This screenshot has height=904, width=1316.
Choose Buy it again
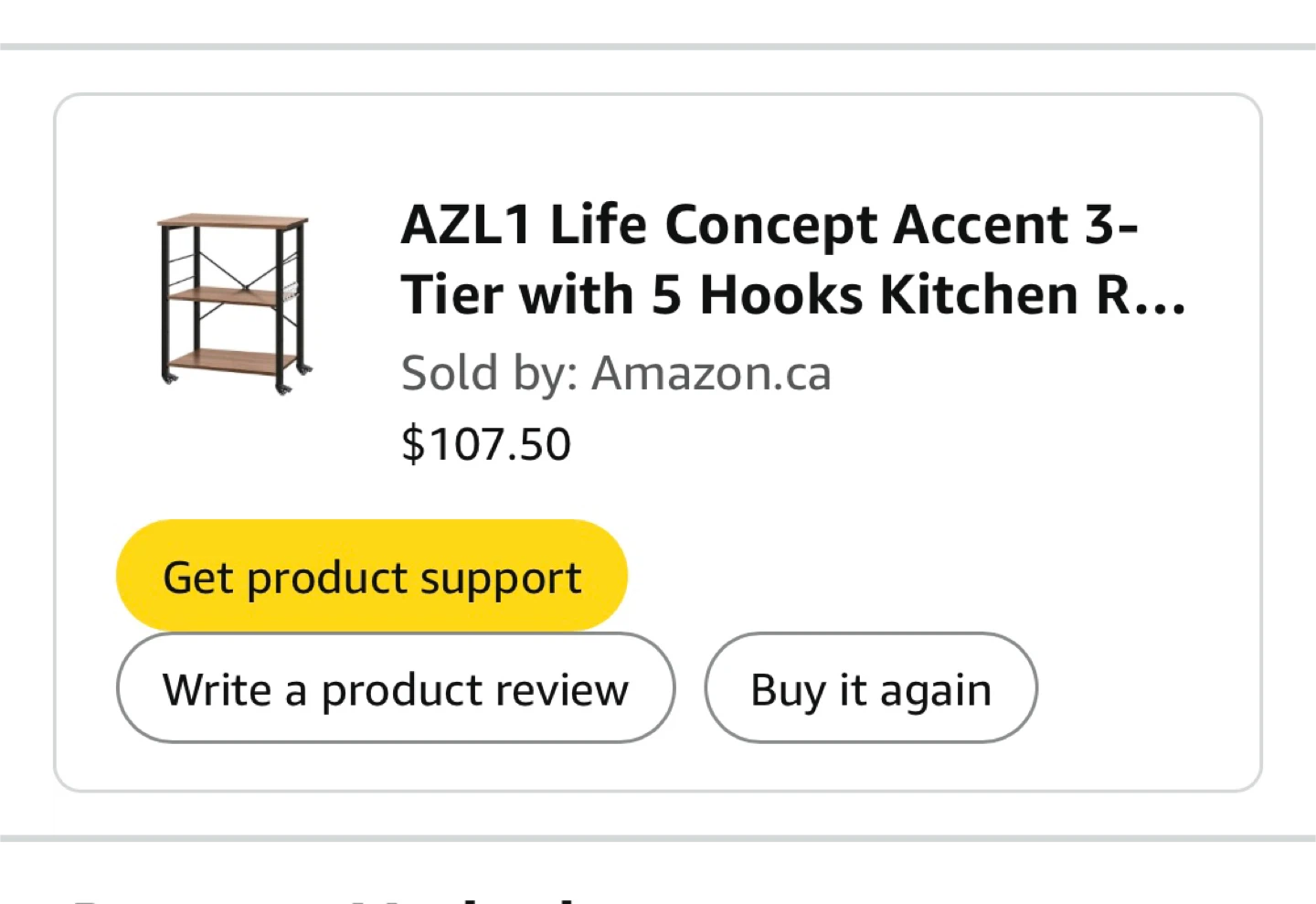coord(870,689)
